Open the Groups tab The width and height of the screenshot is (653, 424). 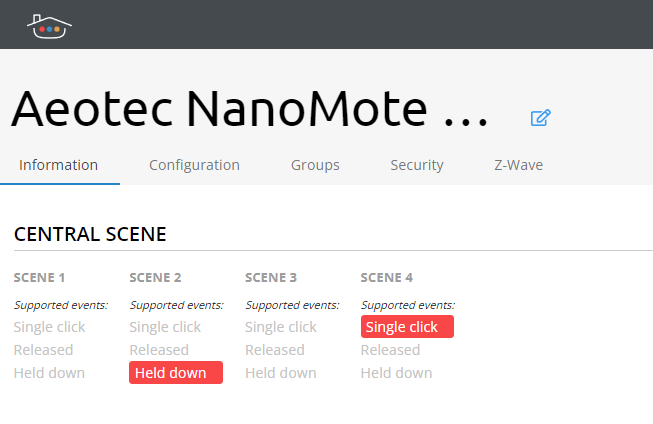click(315, 165)
